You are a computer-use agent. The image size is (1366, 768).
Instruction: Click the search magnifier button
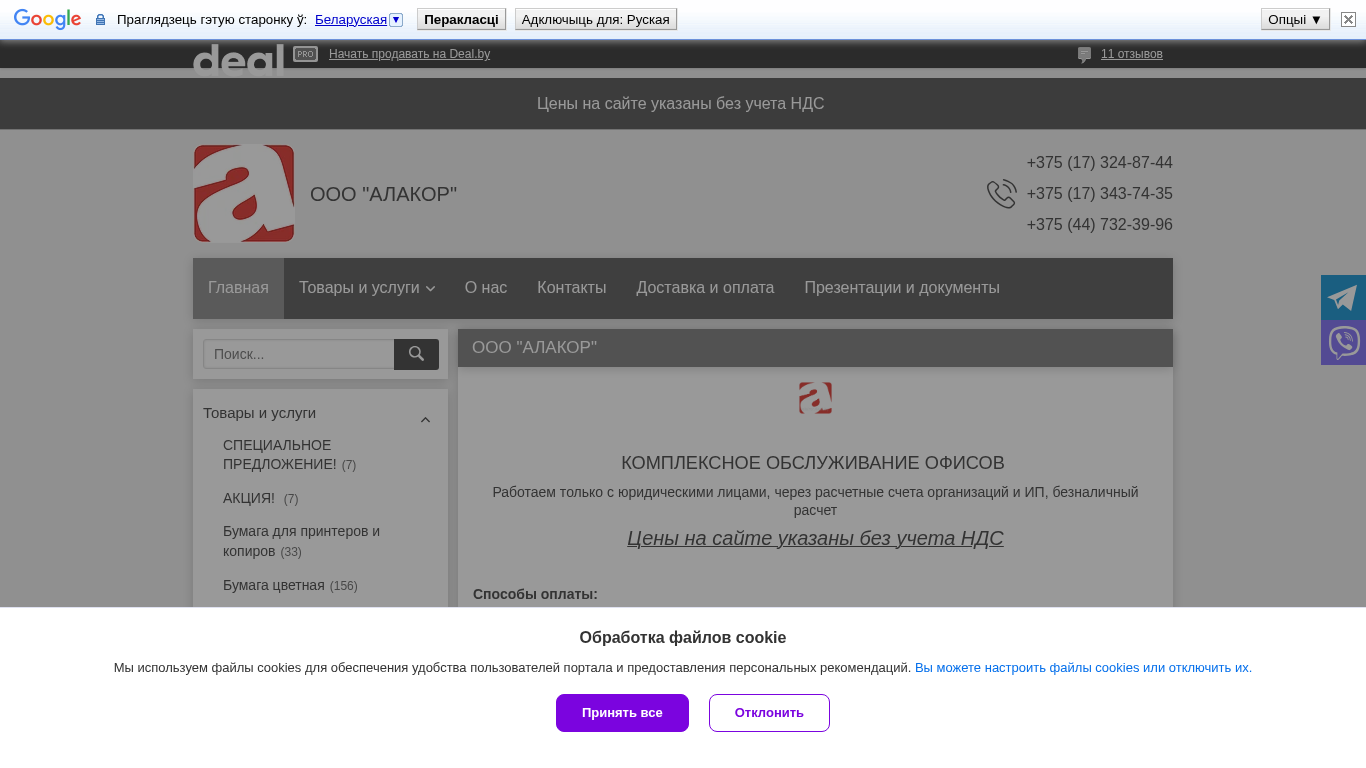point(416,354)
